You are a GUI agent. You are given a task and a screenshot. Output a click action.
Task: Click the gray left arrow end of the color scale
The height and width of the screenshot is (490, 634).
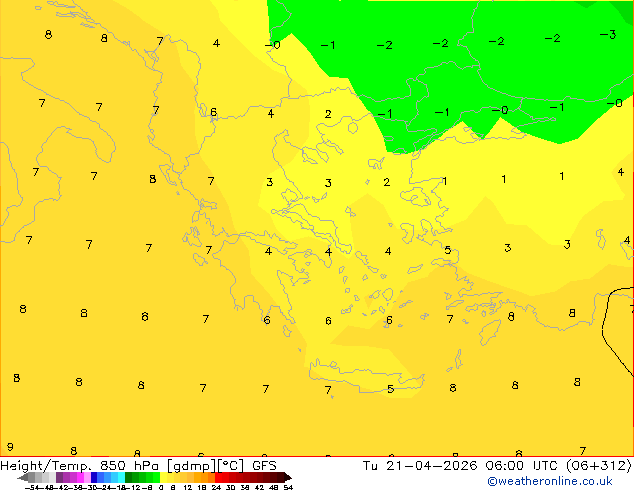(22, 477)
